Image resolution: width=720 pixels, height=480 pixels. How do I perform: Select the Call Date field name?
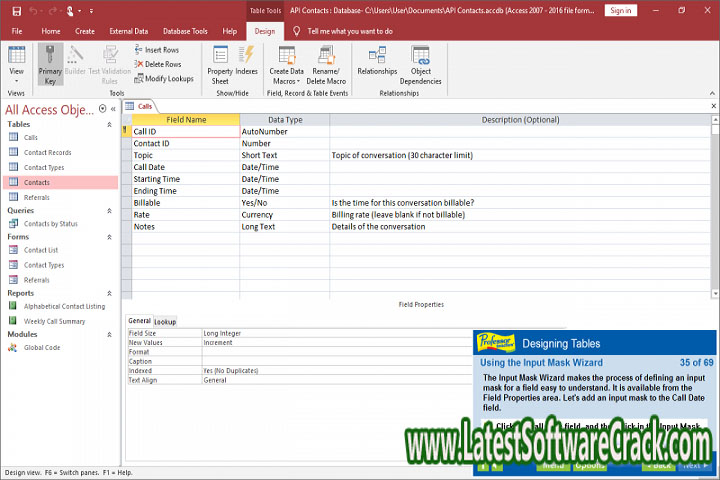tap(186, 167)
